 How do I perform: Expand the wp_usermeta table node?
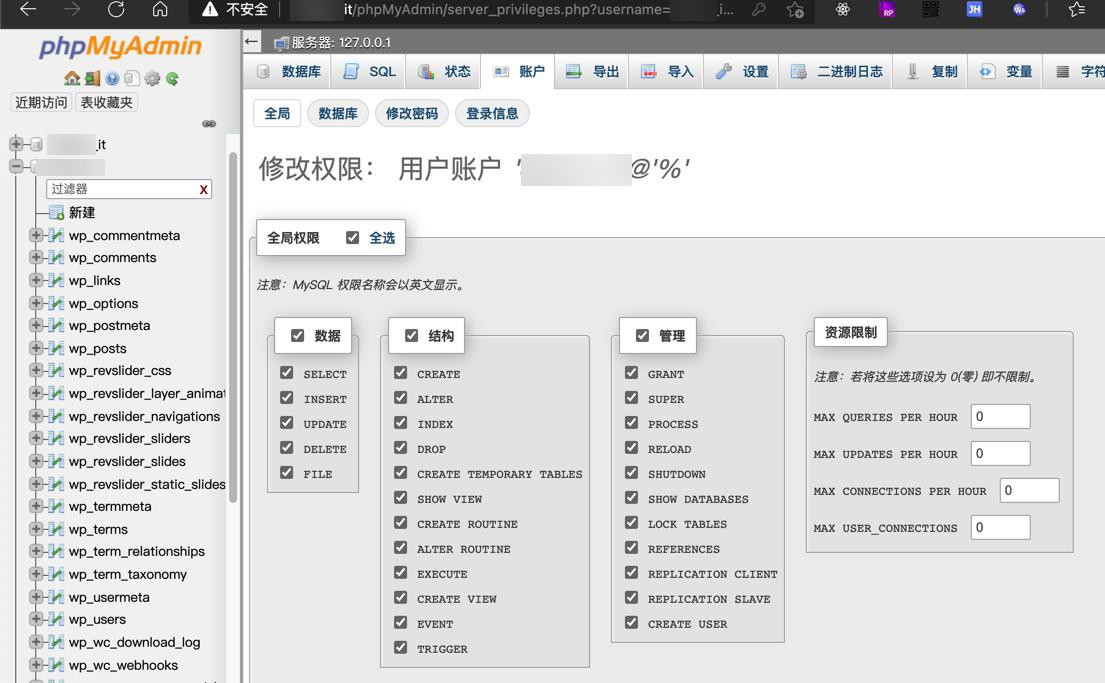35,596
